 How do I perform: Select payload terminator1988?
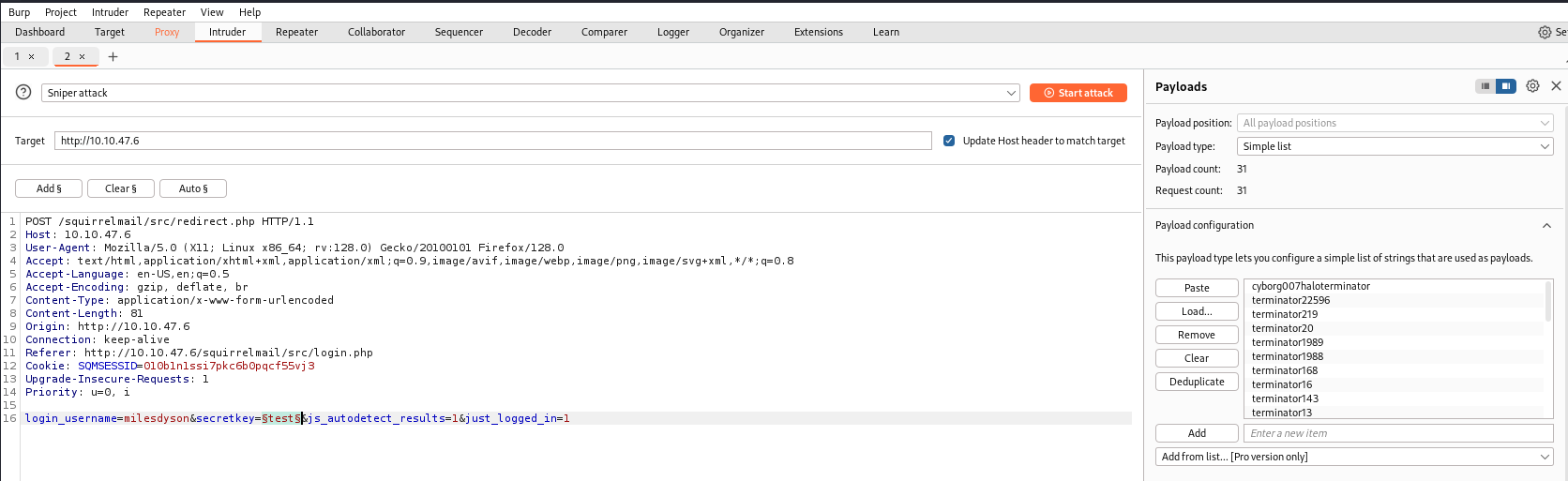(x=1288, y=356)
